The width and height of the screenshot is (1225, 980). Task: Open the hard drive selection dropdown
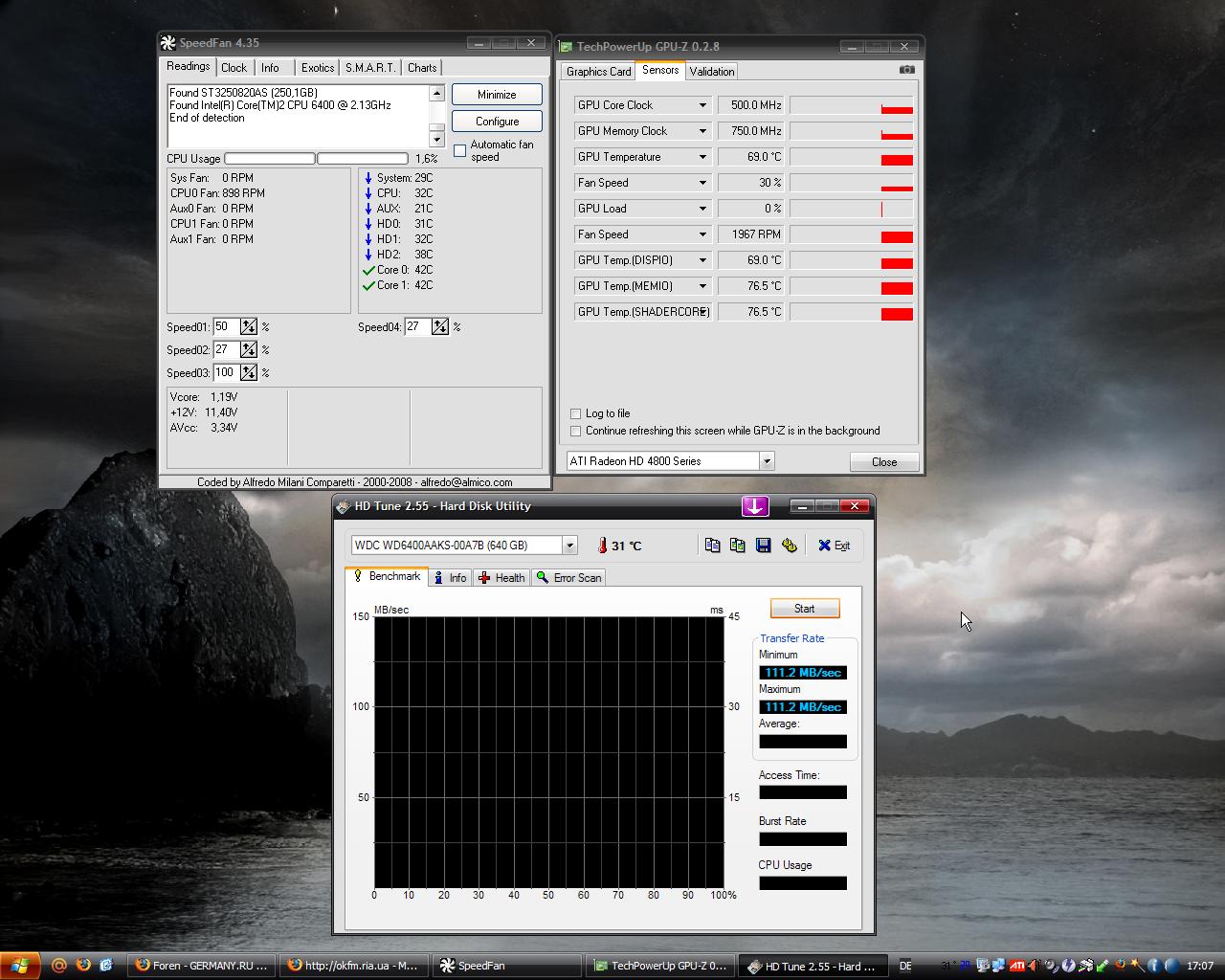[x=569, y=546]
